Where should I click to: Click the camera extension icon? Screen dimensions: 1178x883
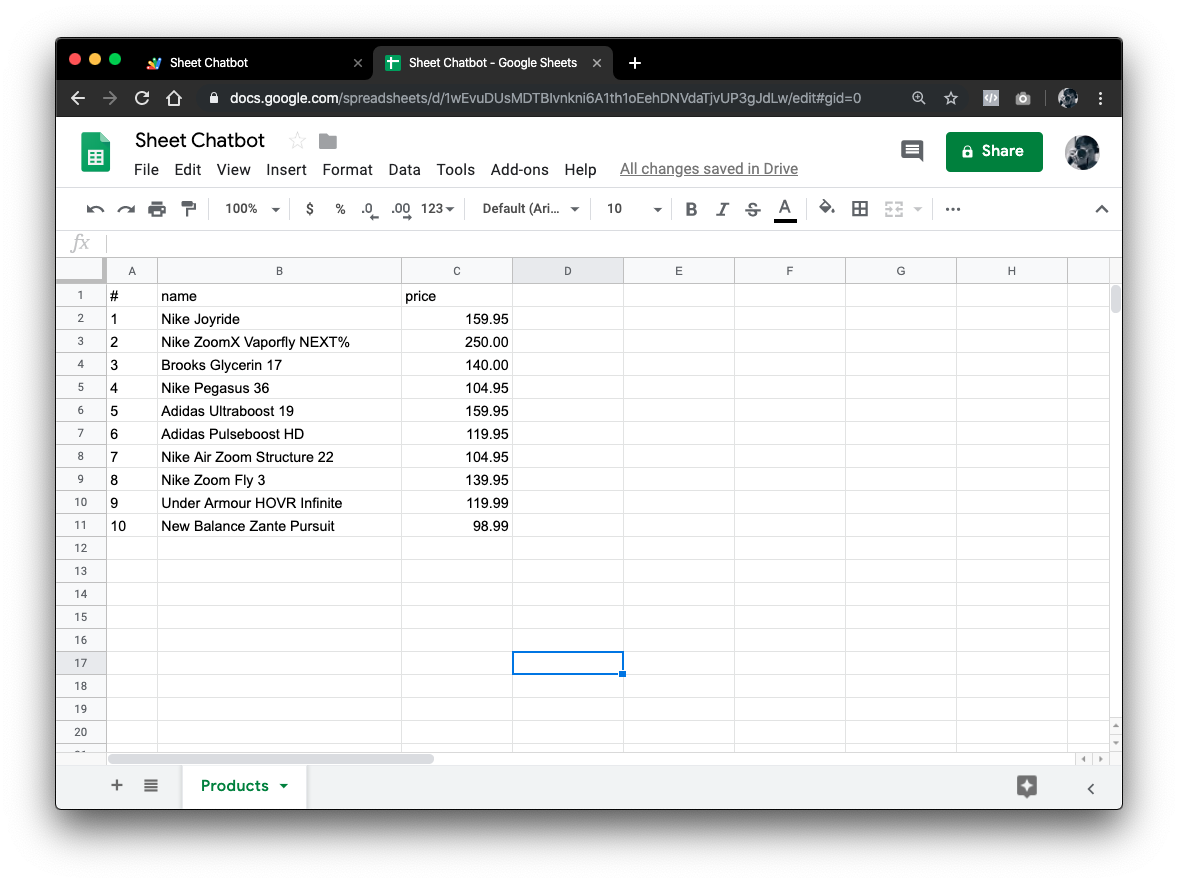click(1022, 98)
